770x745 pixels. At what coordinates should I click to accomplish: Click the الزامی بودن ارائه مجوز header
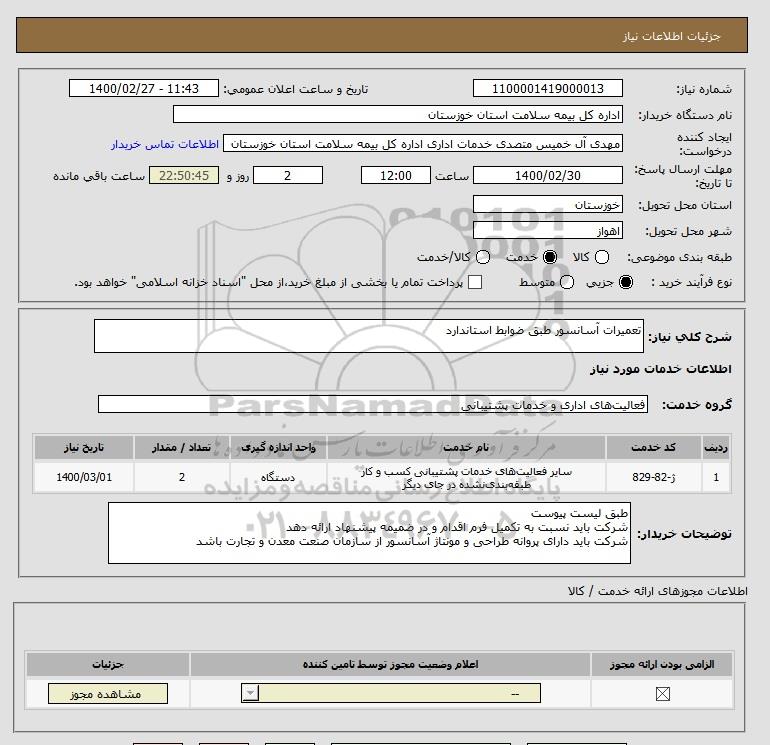tap(662, 664)
